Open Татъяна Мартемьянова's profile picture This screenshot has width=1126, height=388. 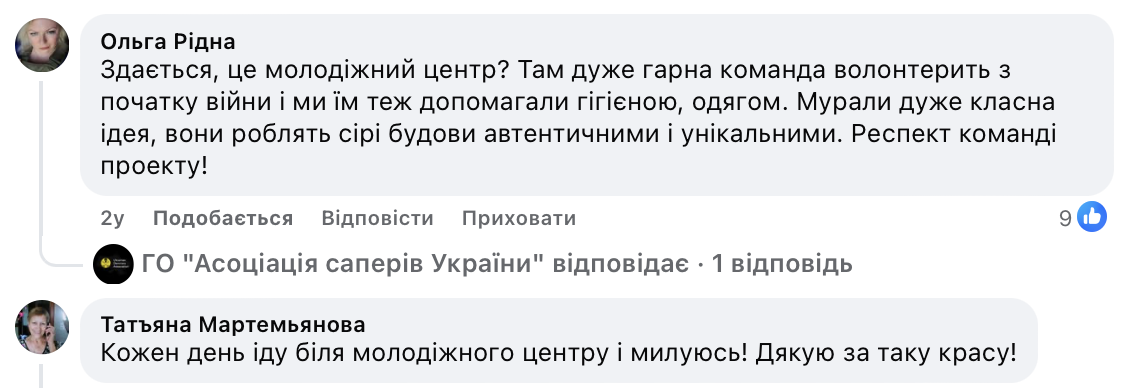click(42, 327)
